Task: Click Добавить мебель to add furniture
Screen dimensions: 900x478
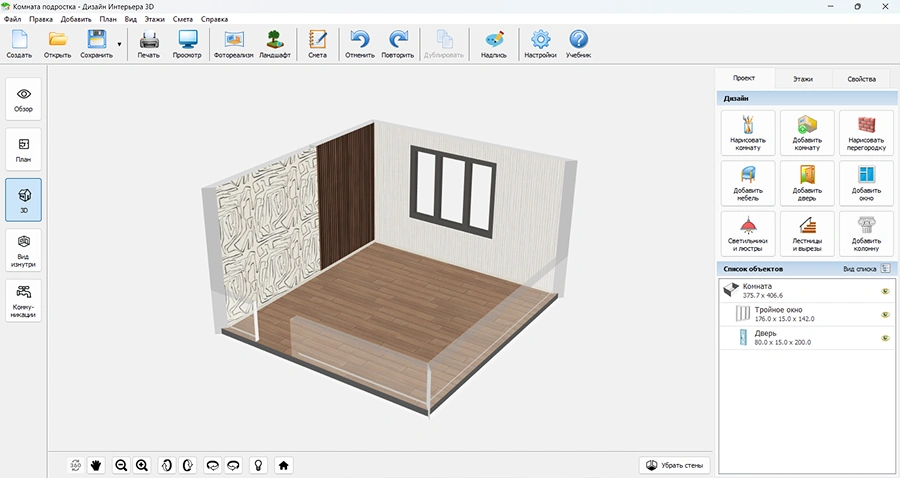Action: tap(747, 183)
